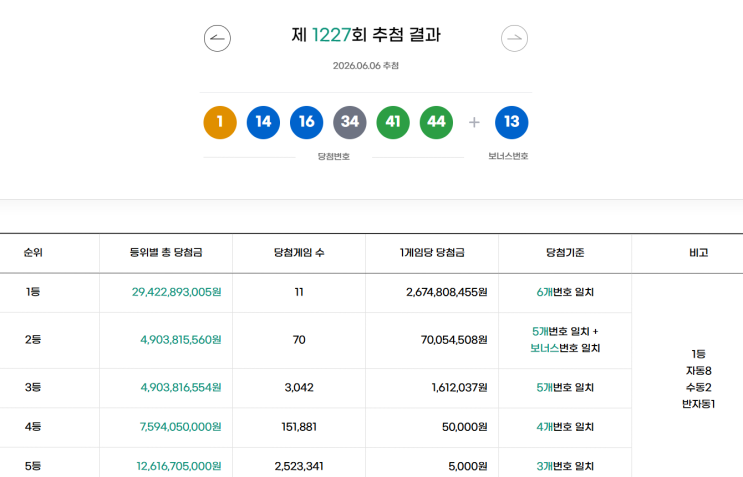Go to the previous draw with left arrow
This screenshot has width=743, height=477.
(x=217, y=38)
